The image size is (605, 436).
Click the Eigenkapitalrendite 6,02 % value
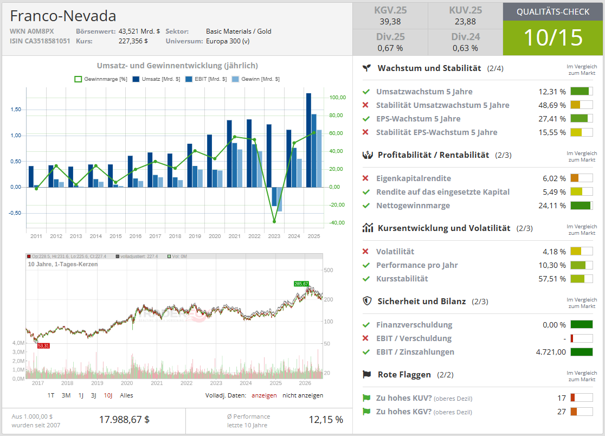(554, 178)
